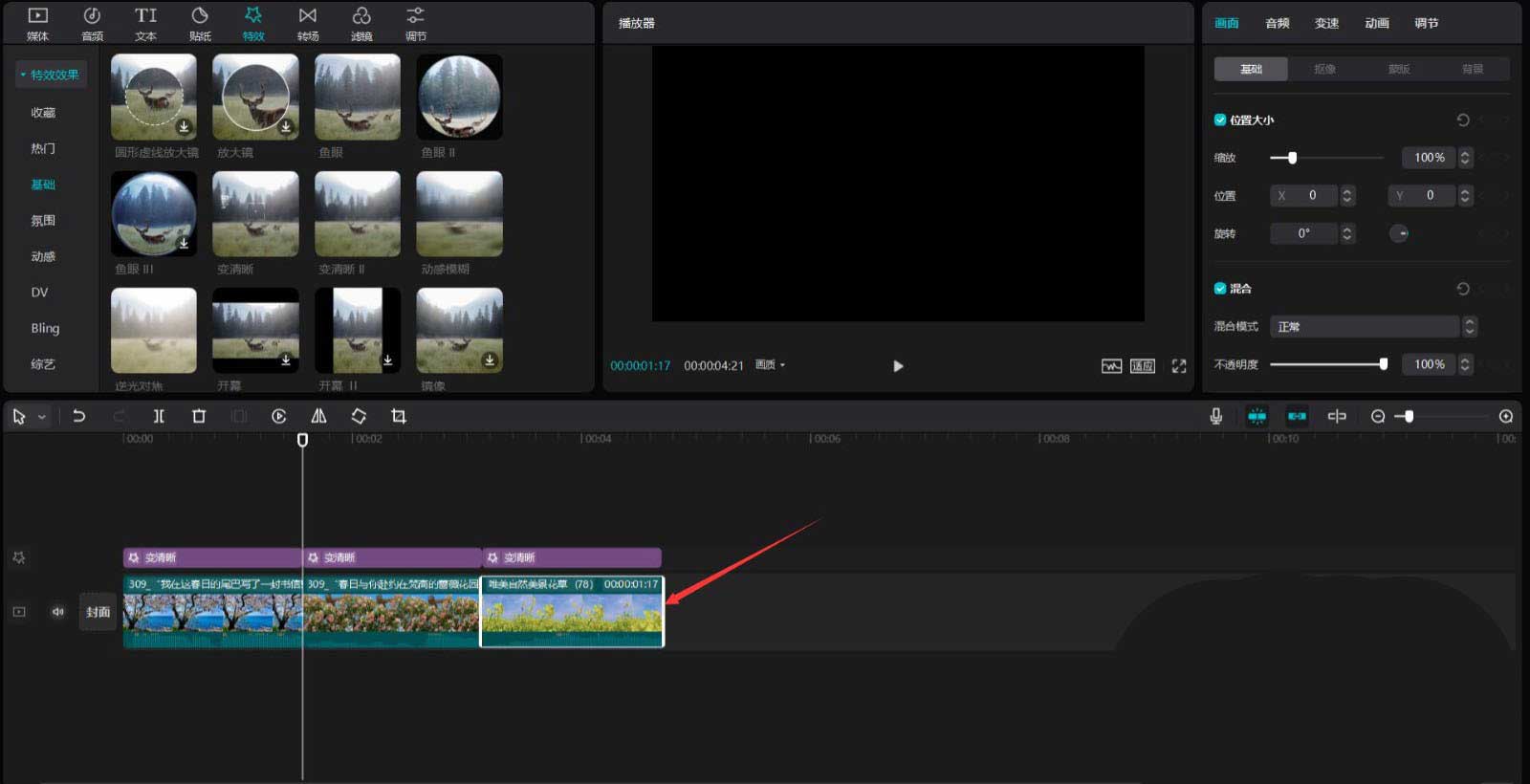Select the 放大镜 effect thumbnail

[x=255, y=97]
